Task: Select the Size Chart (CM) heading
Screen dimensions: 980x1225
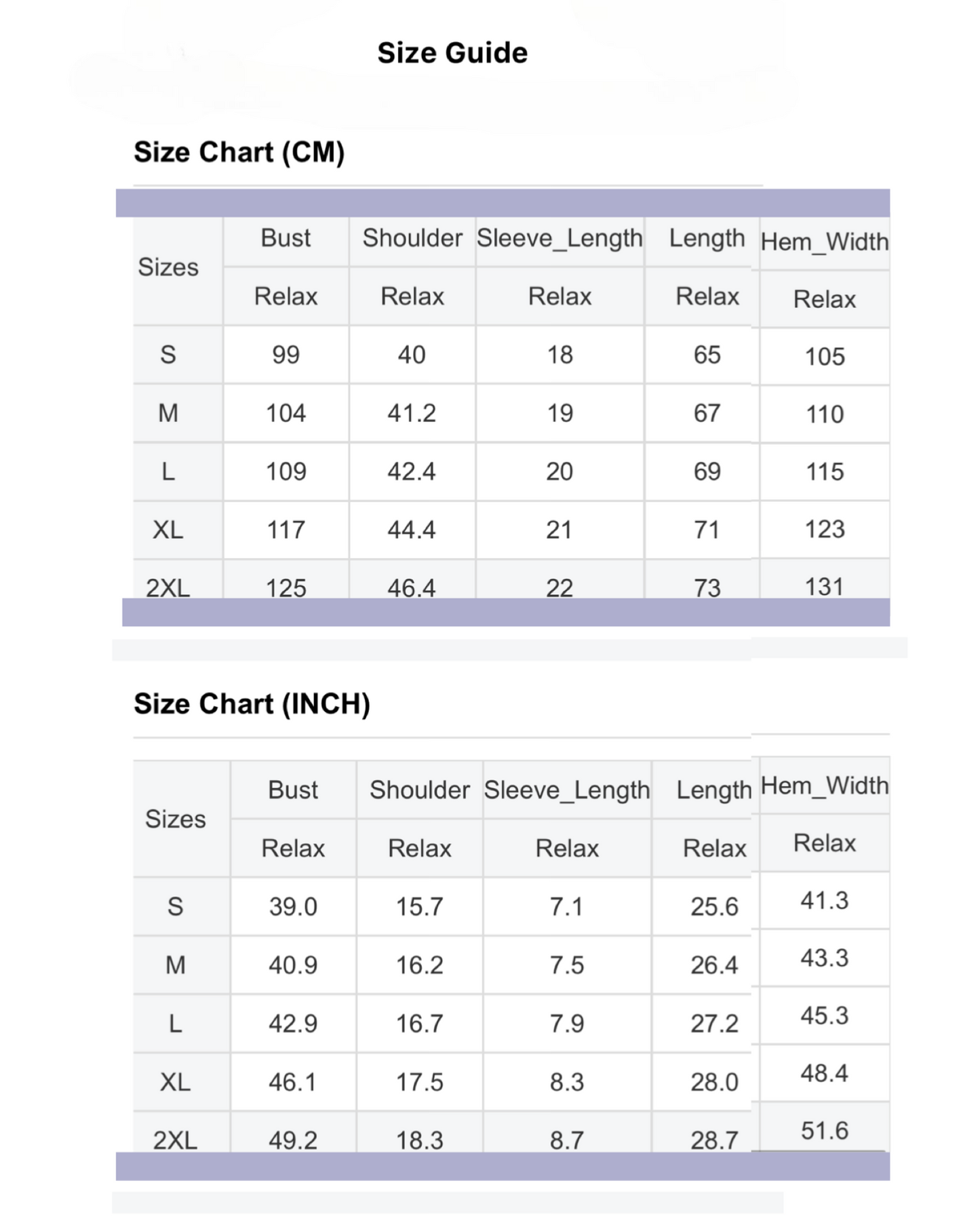Action: coord(239,152)
